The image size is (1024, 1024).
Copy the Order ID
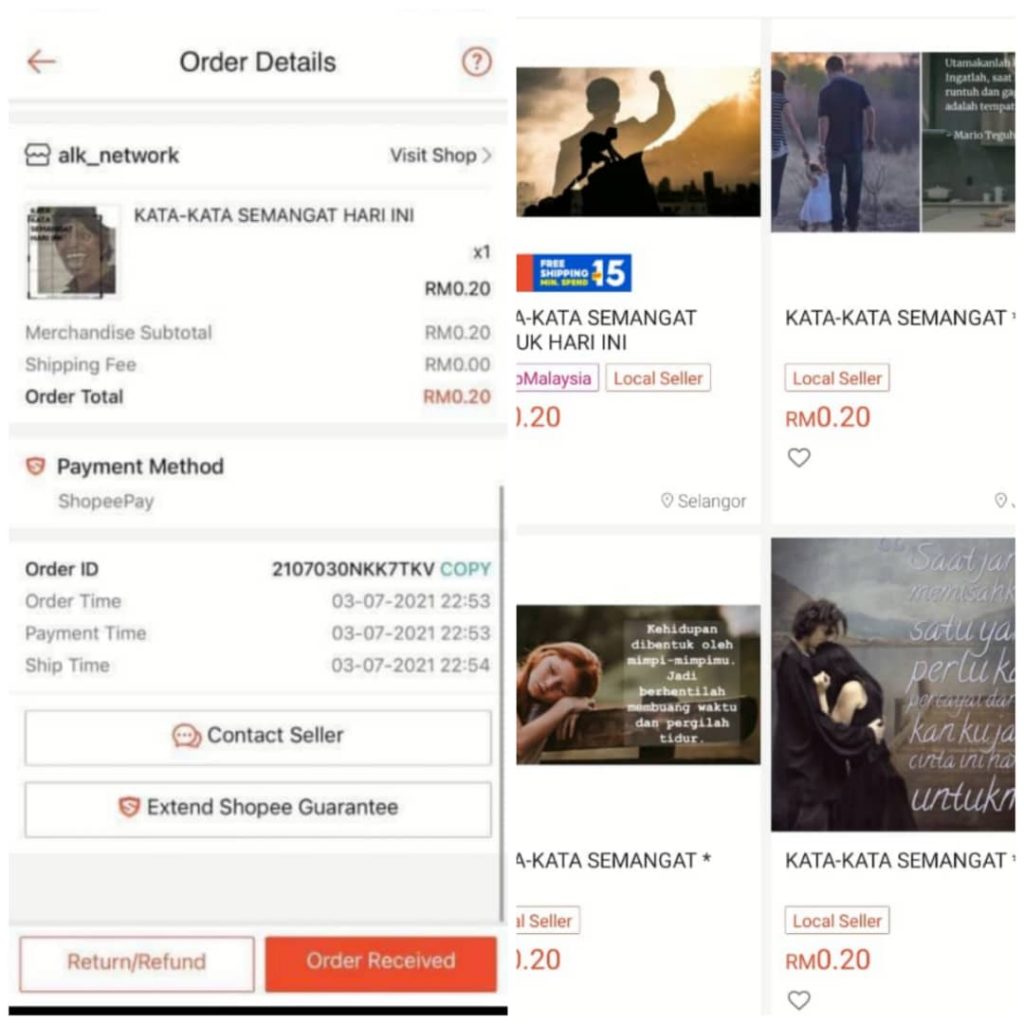pos(466,569)
